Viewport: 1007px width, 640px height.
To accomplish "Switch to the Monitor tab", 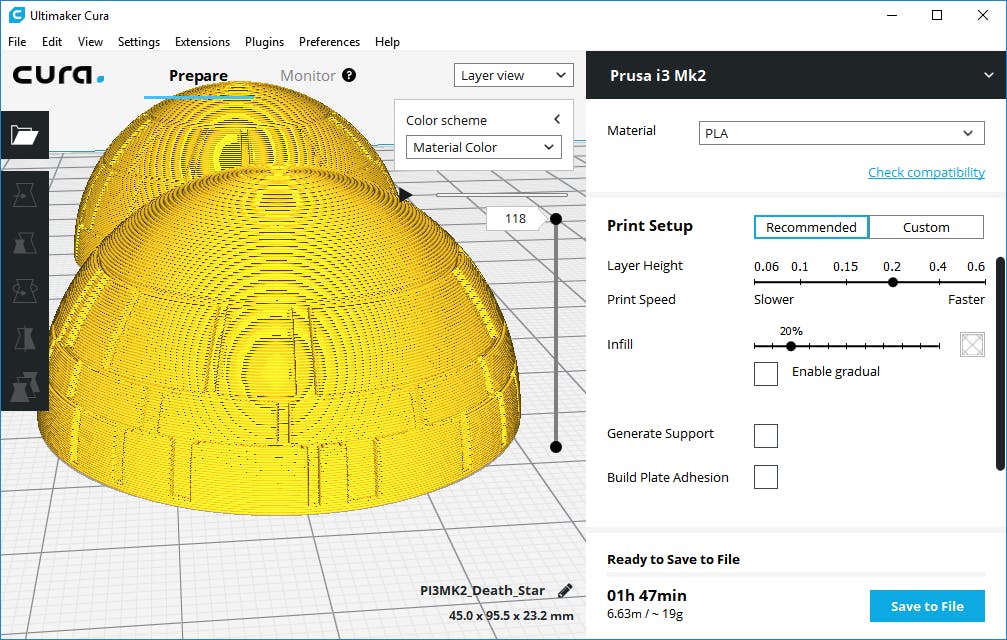I will coord(308,75).
